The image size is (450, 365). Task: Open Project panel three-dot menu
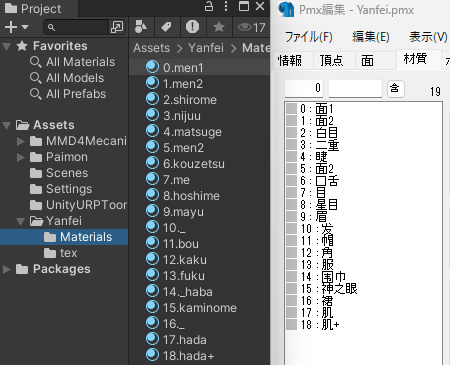tap(226, 6)
